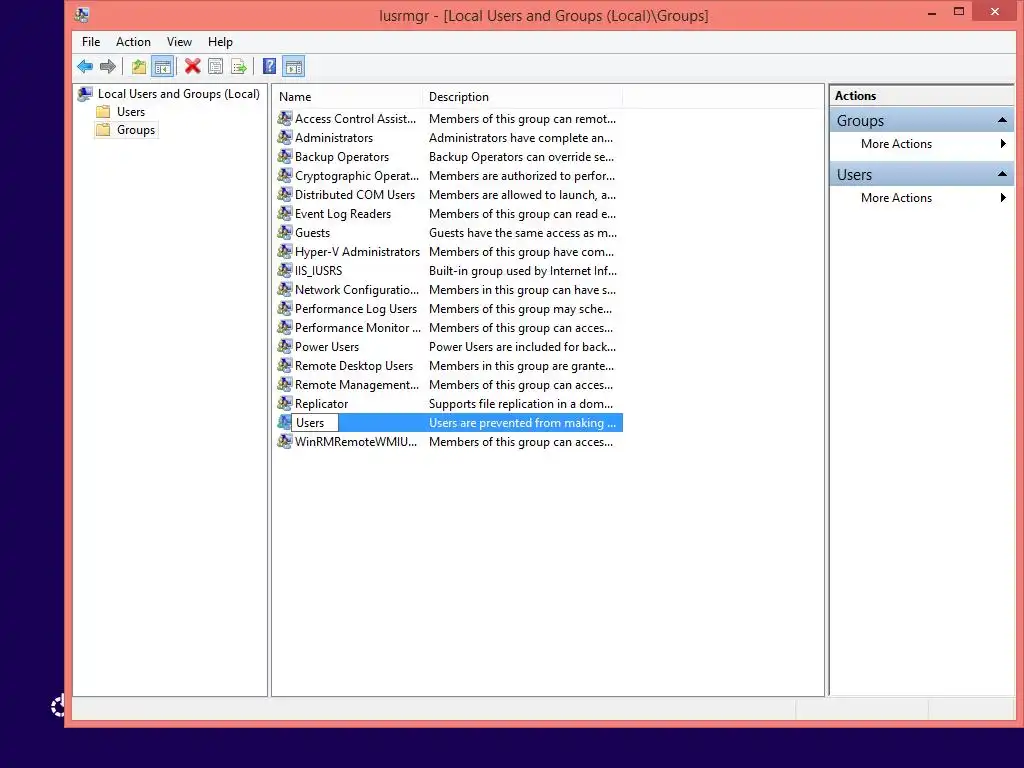Select the Performance Monitor ... group row

(x=449, y=327)
